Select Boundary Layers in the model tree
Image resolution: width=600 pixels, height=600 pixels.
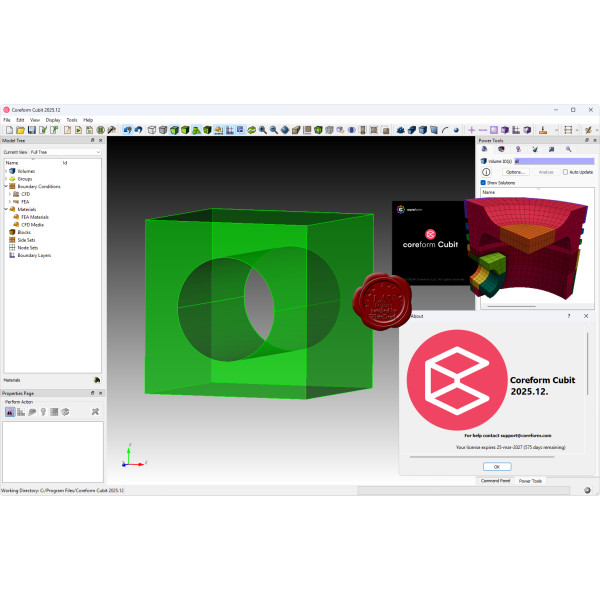pos(34,255)
